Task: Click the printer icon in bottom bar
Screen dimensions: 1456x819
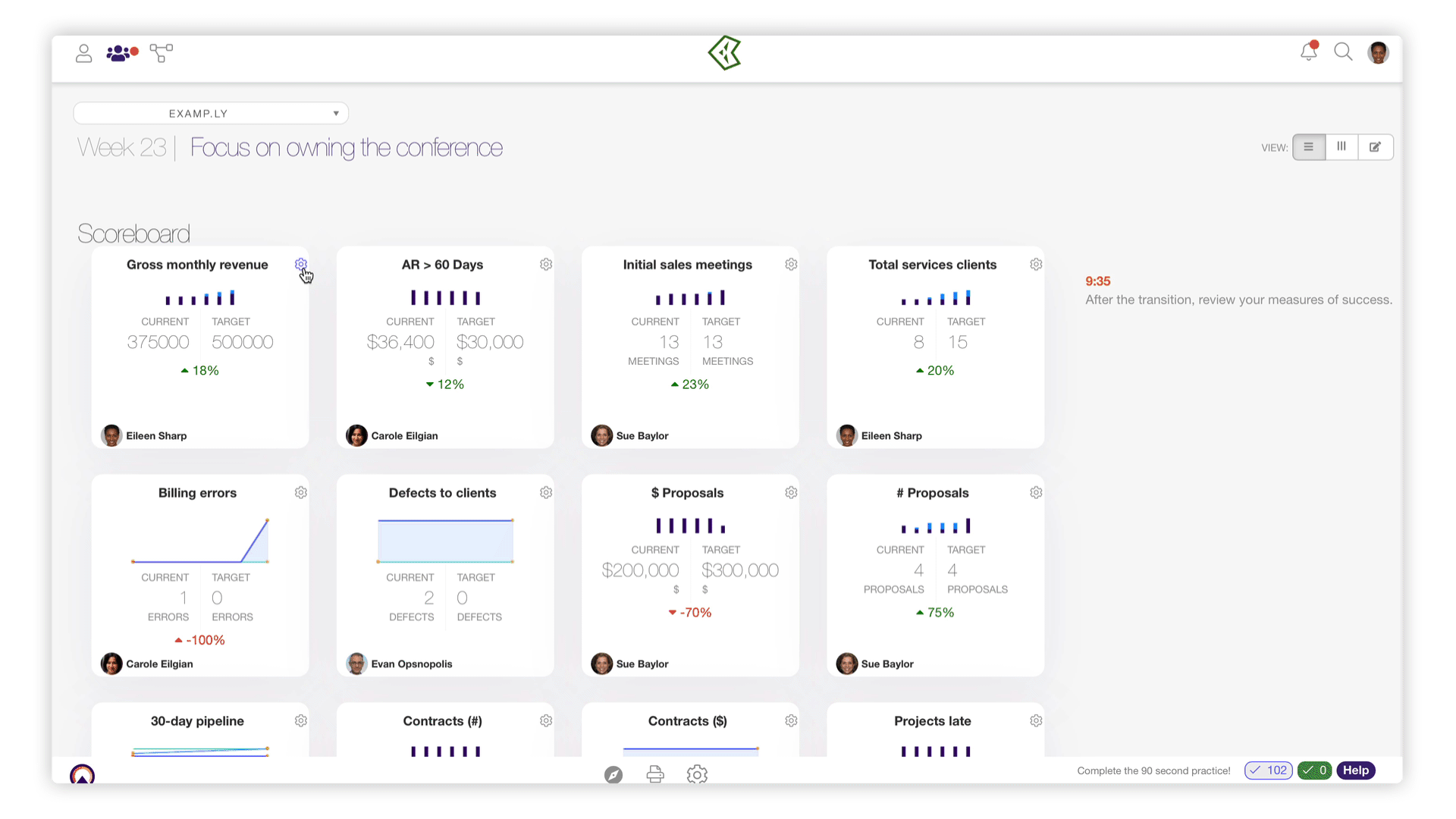Action: pos(655,774)
